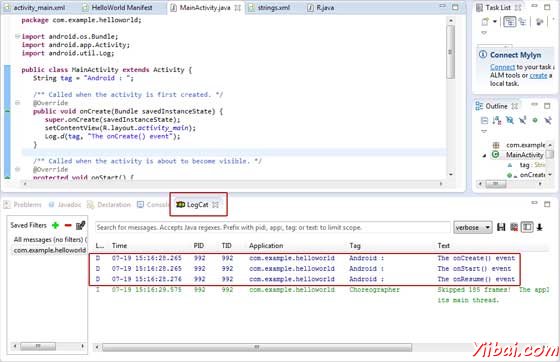Select the MainActivity class in Outline

click(518, 155)
